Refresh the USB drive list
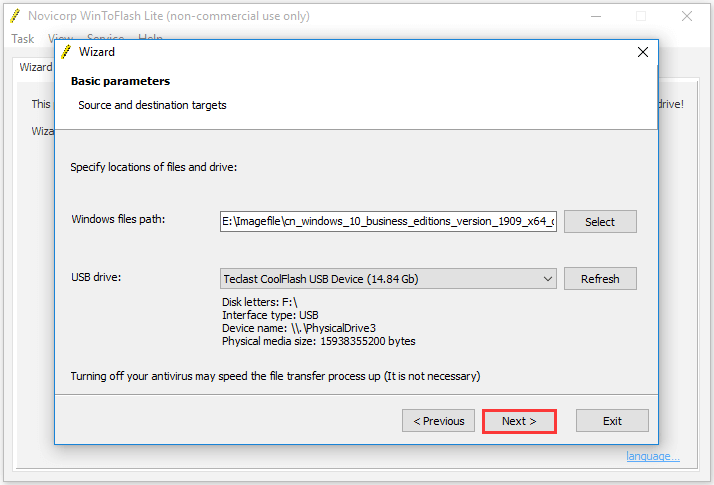 point(600,279)
